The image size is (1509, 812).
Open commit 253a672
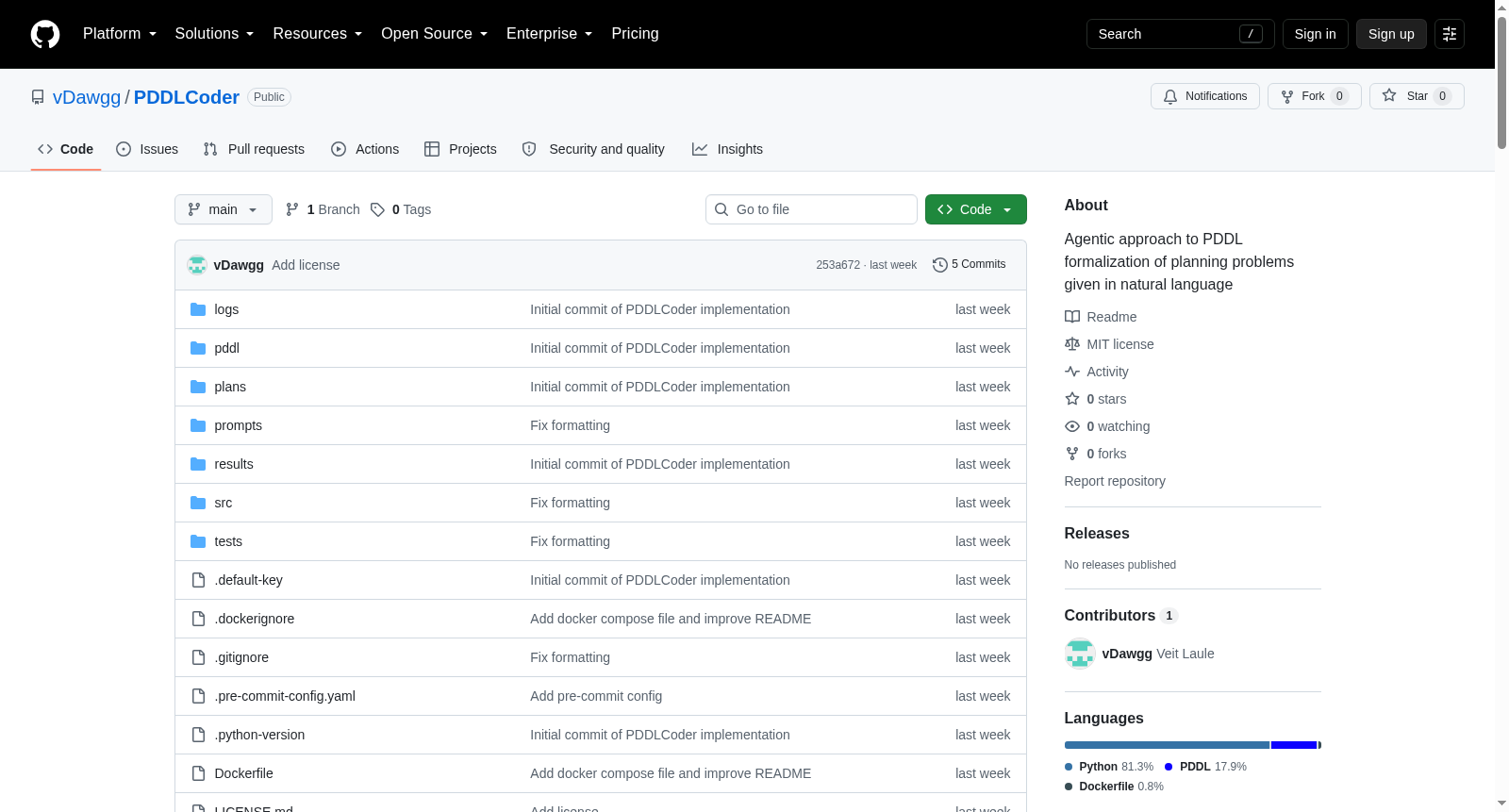838,265
